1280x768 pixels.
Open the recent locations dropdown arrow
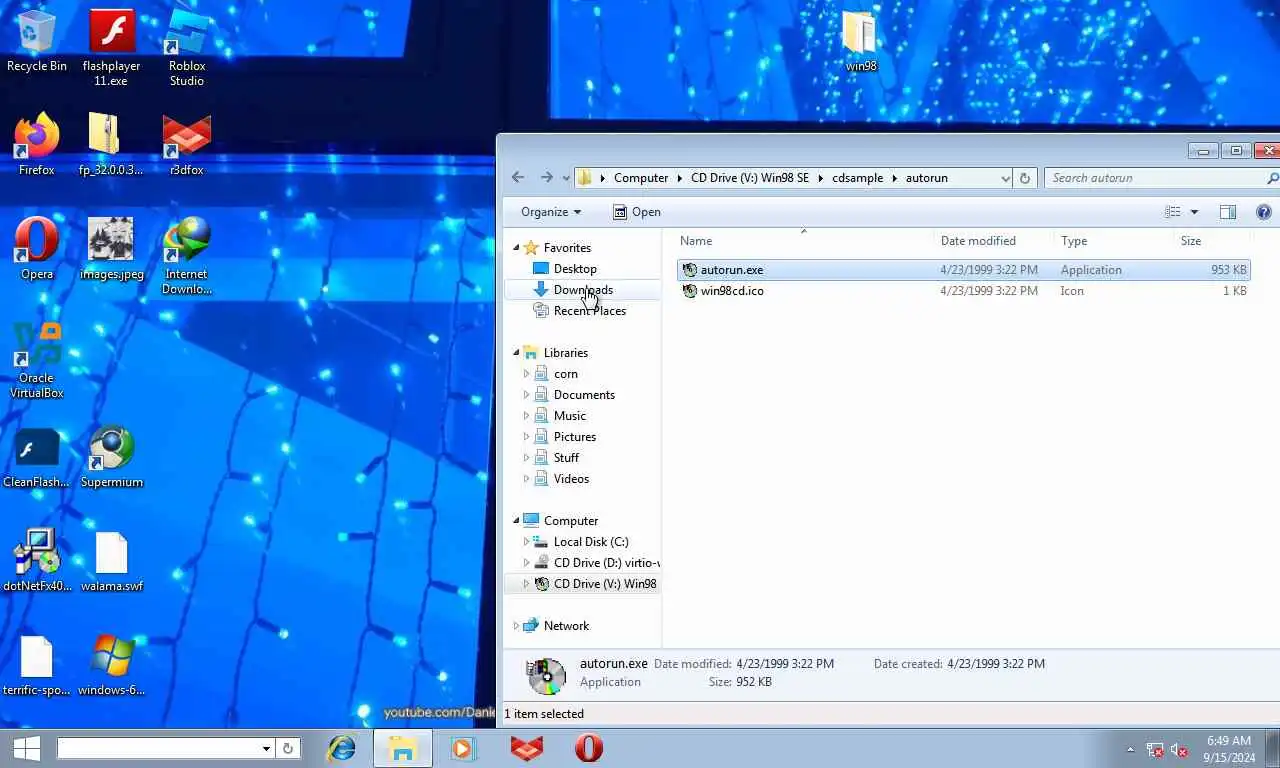[566, 178]
